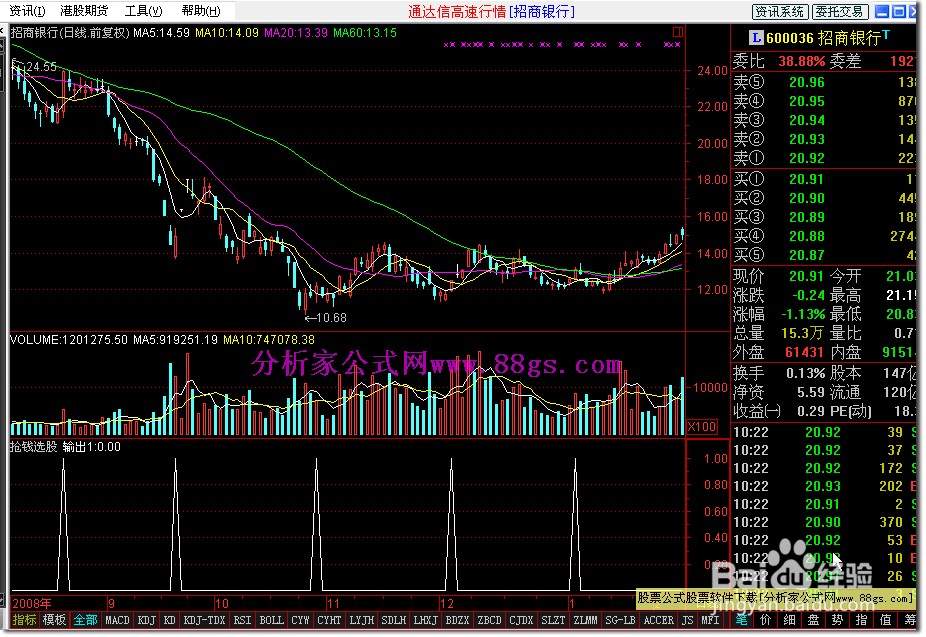Select the 值 tab in quote panel
Viewport: 926px width, 637px height.
885,620
